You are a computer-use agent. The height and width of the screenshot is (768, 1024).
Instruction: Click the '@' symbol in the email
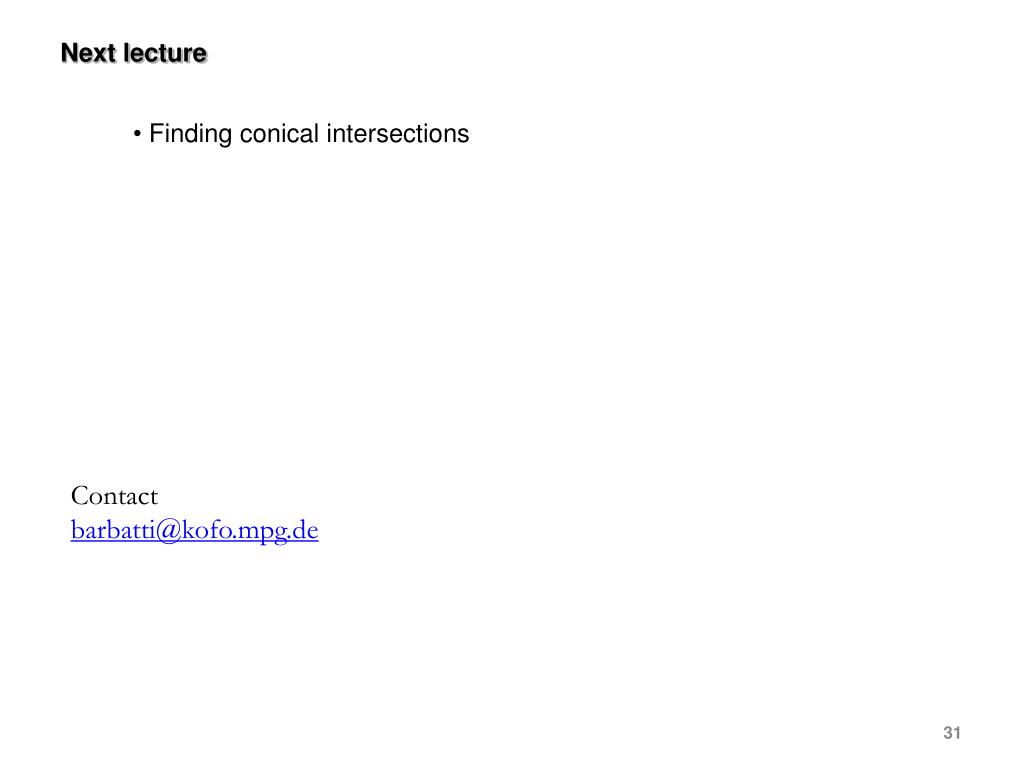tap(168, 530)
